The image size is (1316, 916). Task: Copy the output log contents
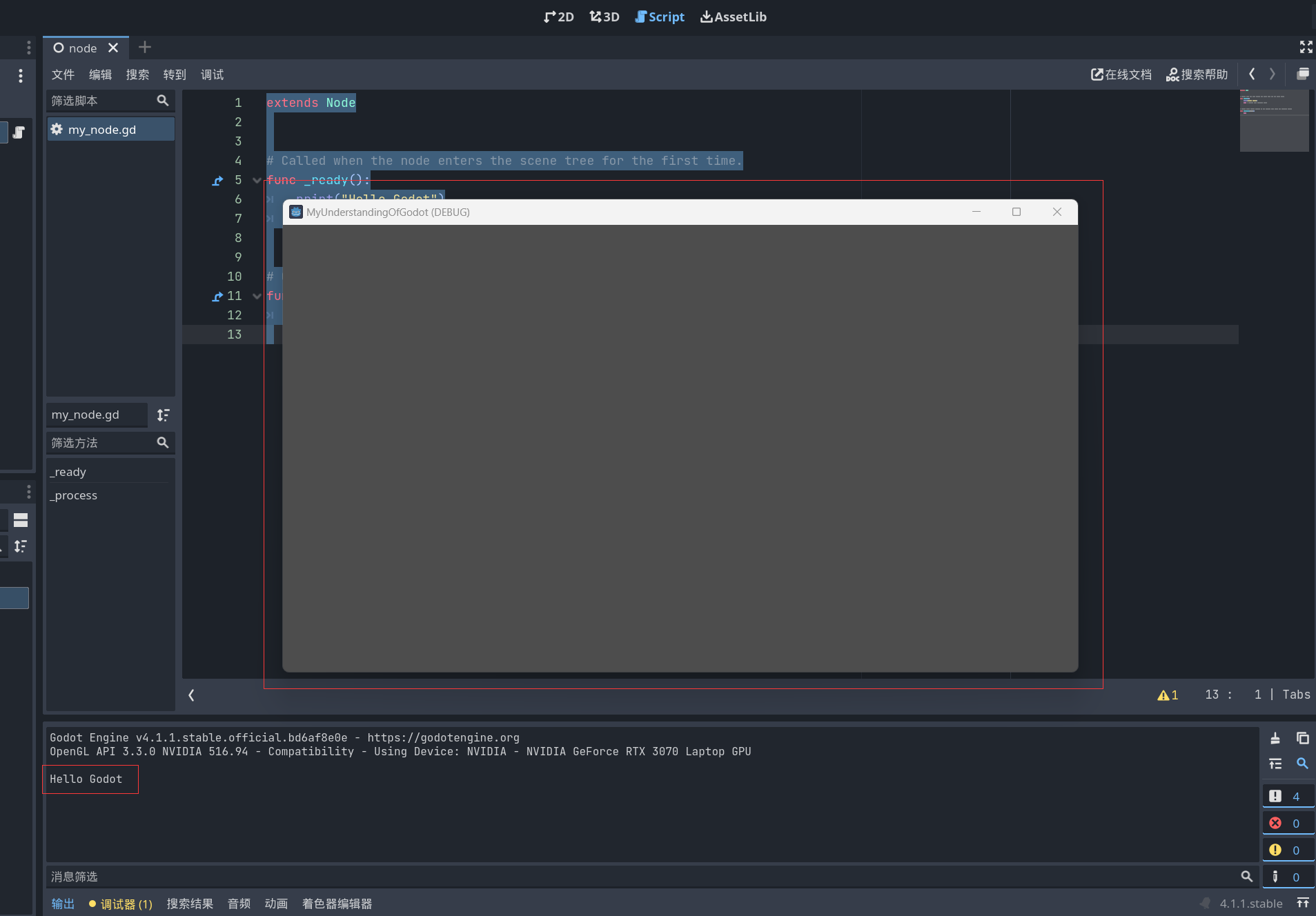tap(1302, 738)
